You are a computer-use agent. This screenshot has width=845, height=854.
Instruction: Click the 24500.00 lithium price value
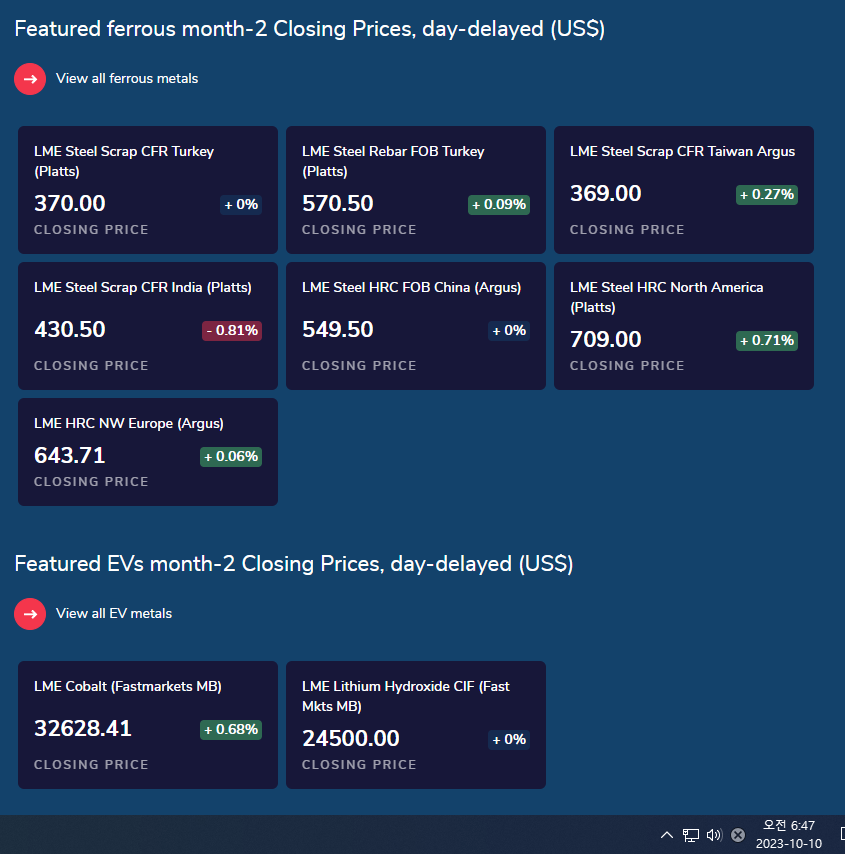pyautogui.click(x=351, y=739)
